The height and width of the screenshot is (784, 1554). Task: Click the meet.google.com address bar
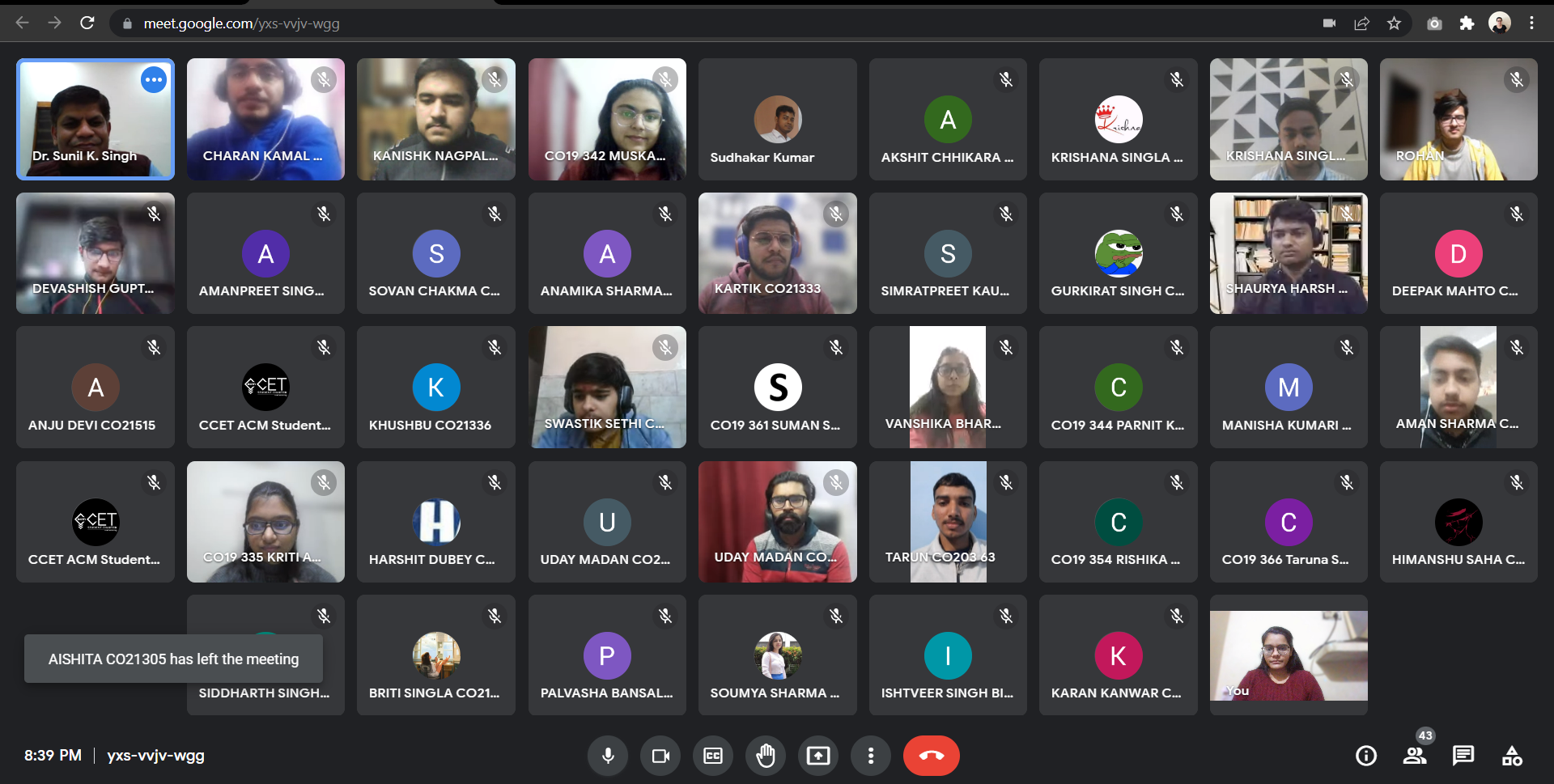click(567, 23)
